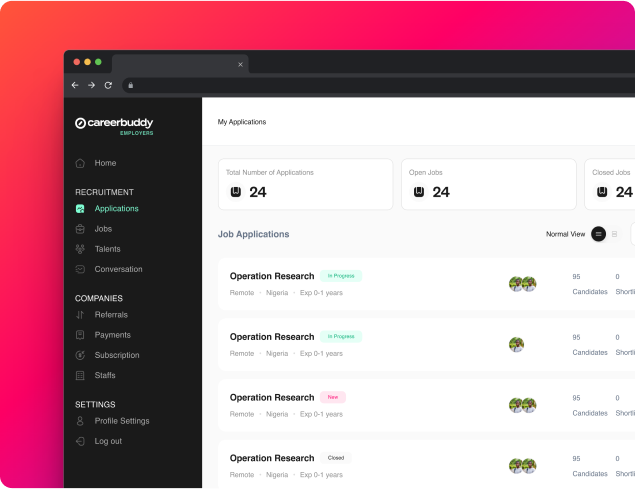This screenshot has height=489, width=635.
Task: Click the browser address bar field
Action: 379,85
